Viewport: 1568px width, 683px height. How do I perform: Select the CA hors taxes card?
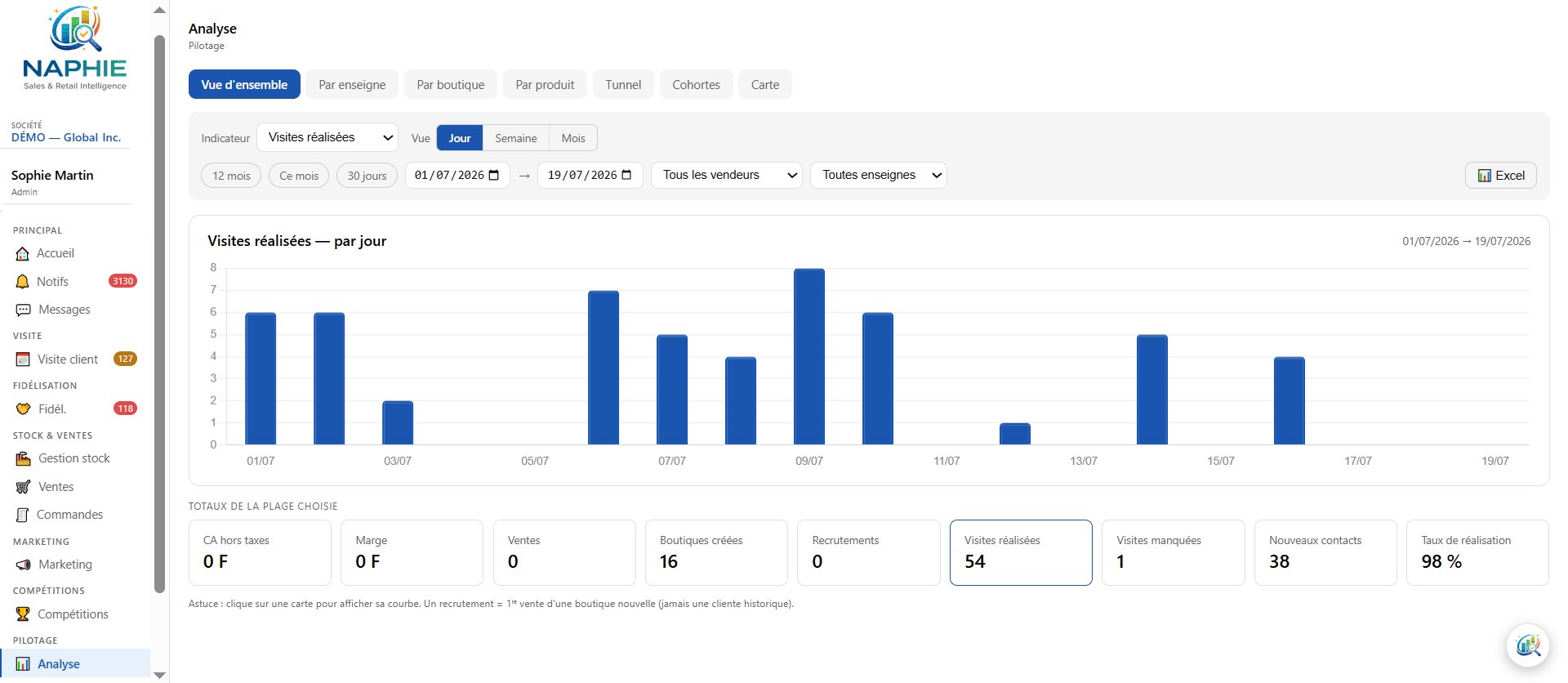(x=260, y=553)
